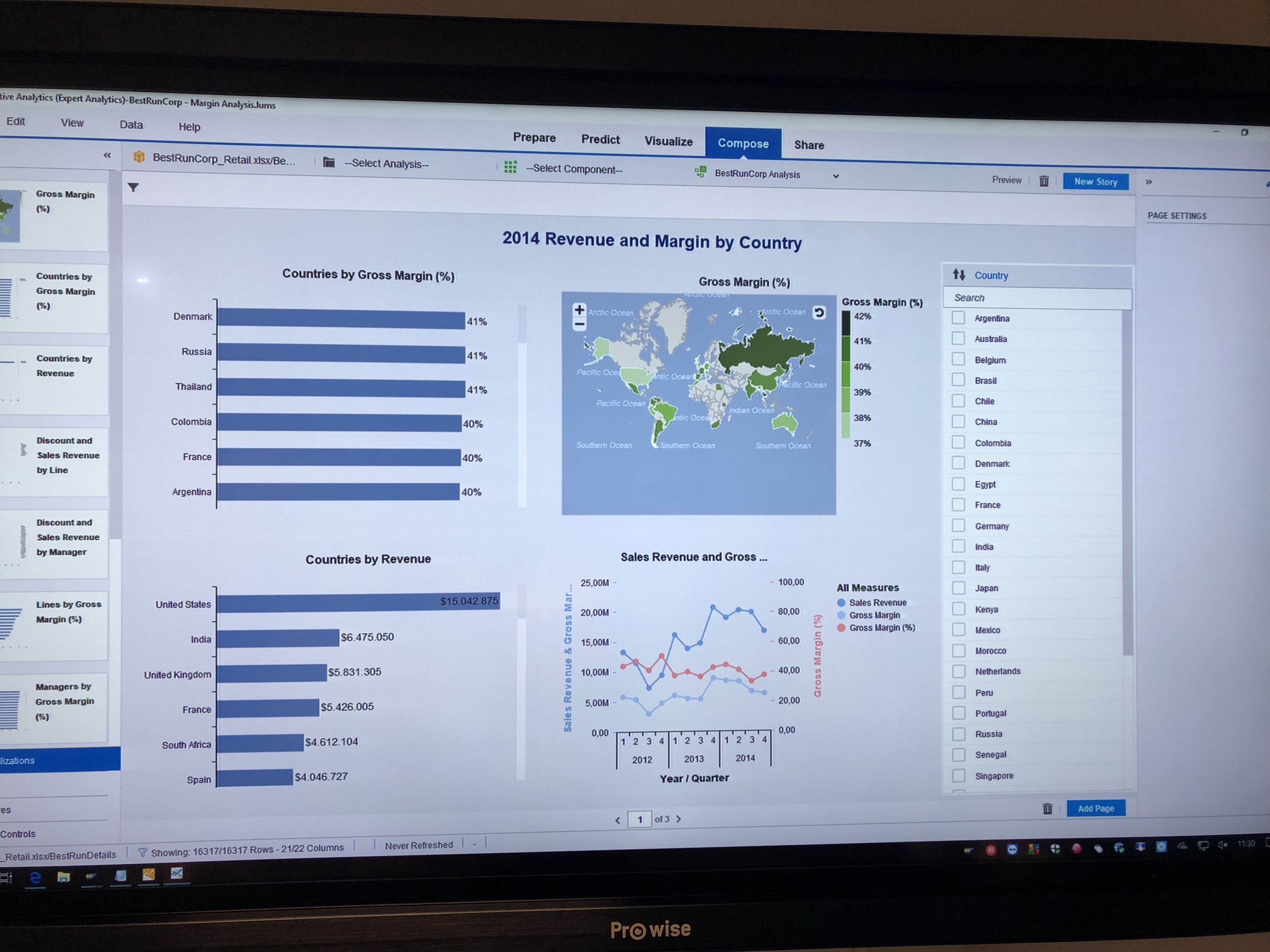
Task: Open the chart app icon in taskbar
Action: click(176, 873)
